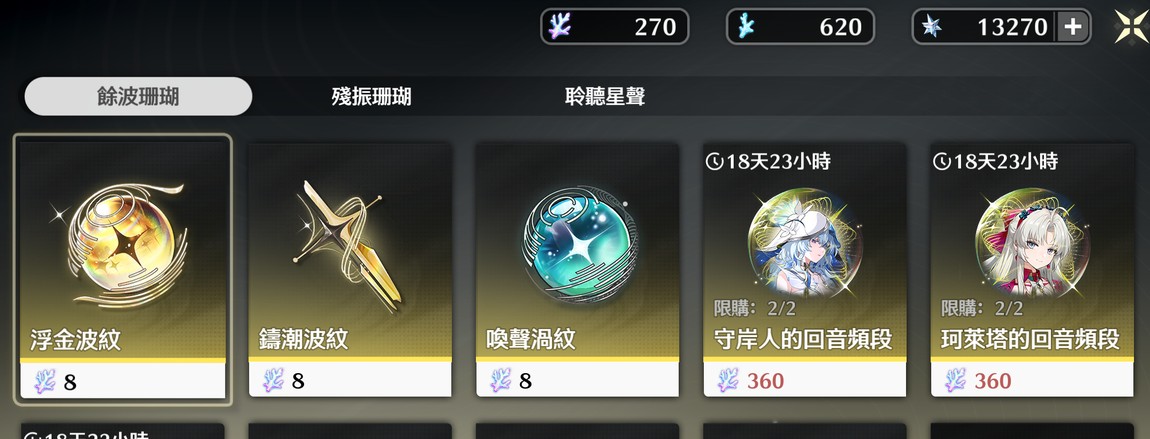Click the clock timer icon on 守岸人 card
This screenshot has width=1150, height=439.
pos(714,161)
